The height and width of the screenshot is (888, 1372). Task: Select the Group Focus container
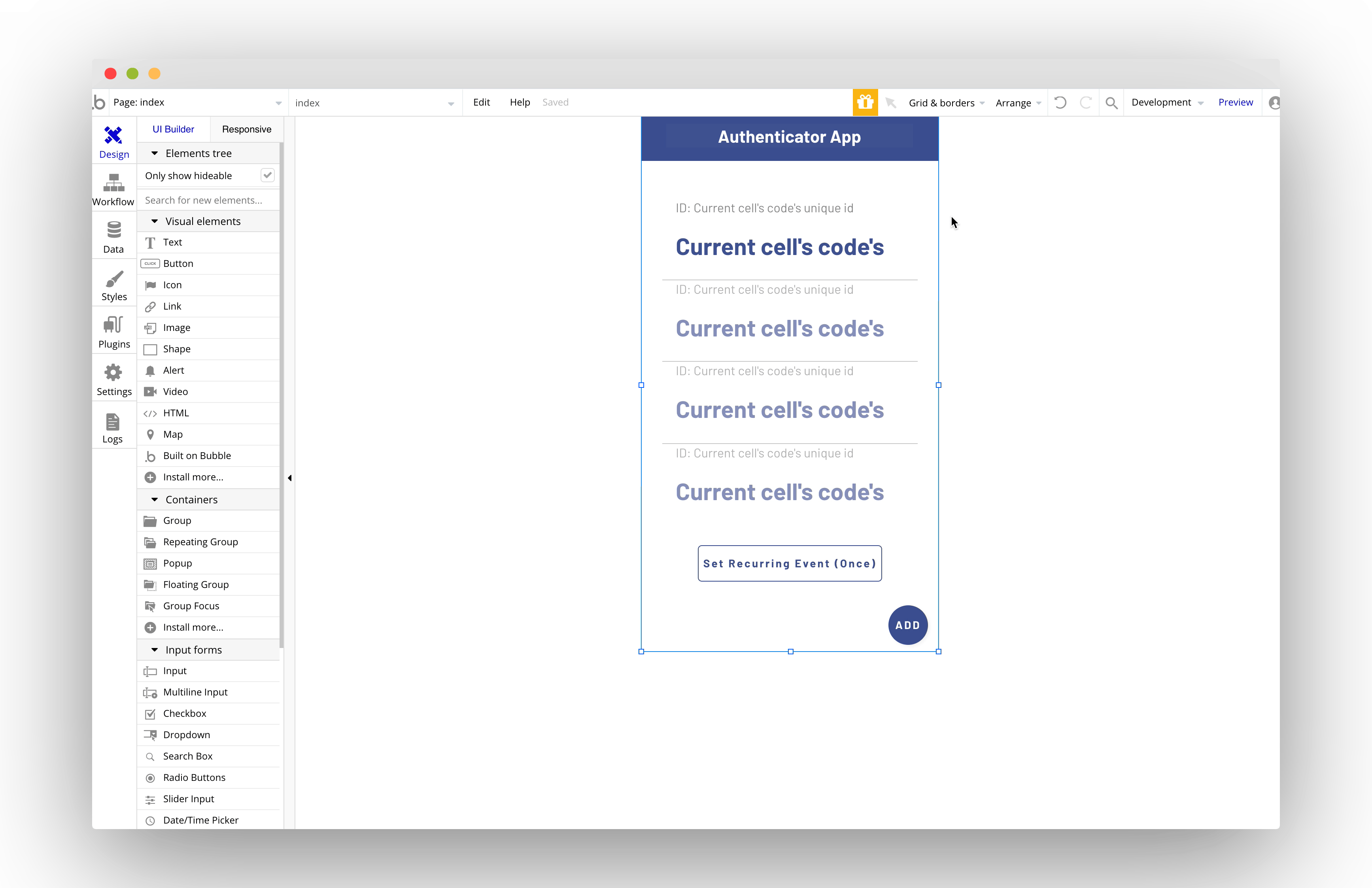pyautogui.click(x=208, y=606)
